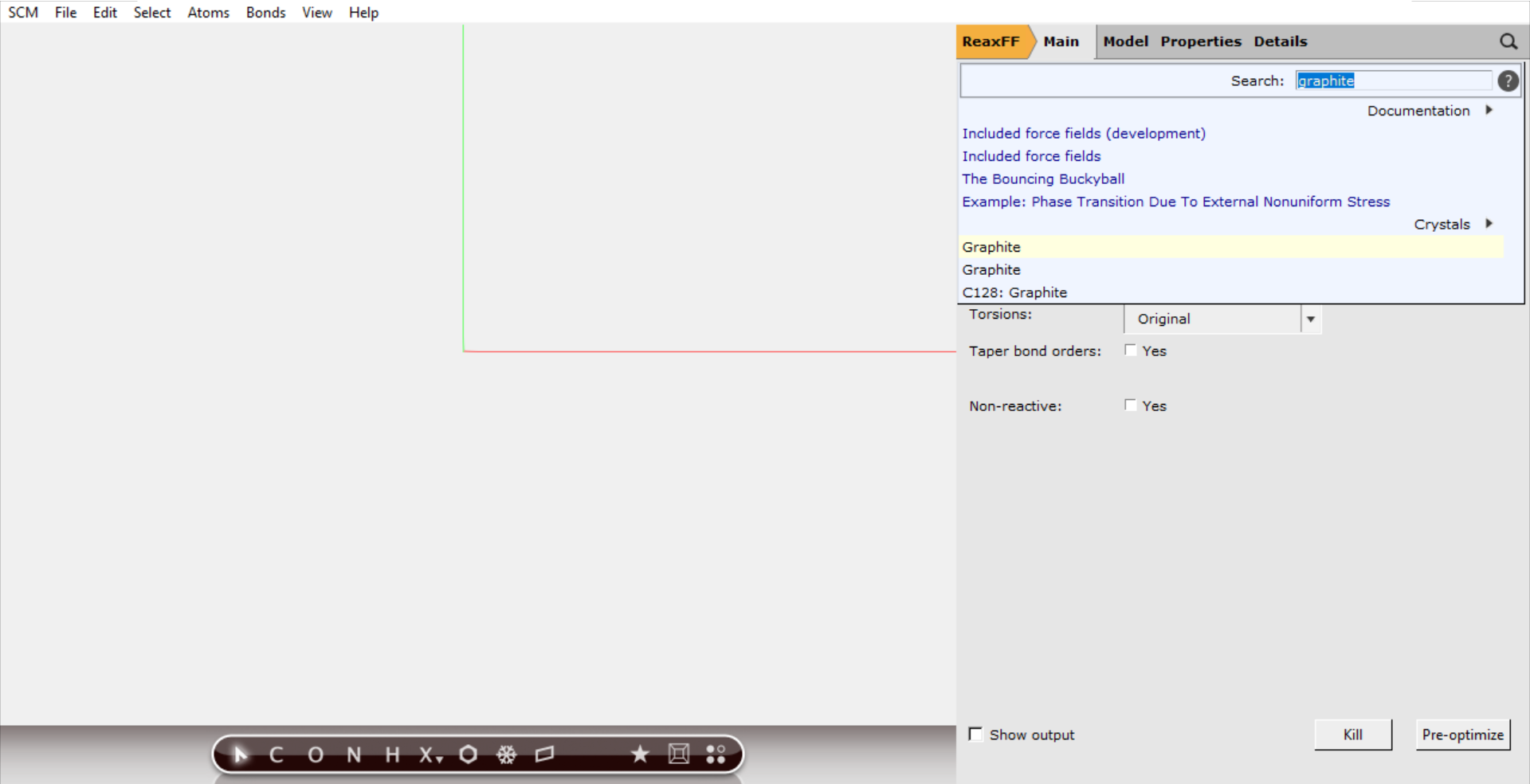Switch to the Model tab
1530x784 pixels.
[x=1125, y=41]
